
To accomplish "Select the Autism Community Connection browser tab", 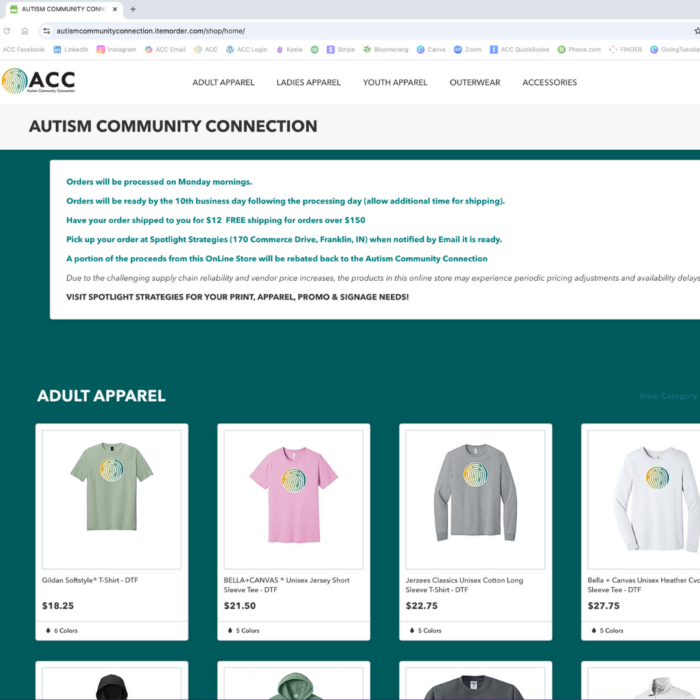I will [62, 9].
